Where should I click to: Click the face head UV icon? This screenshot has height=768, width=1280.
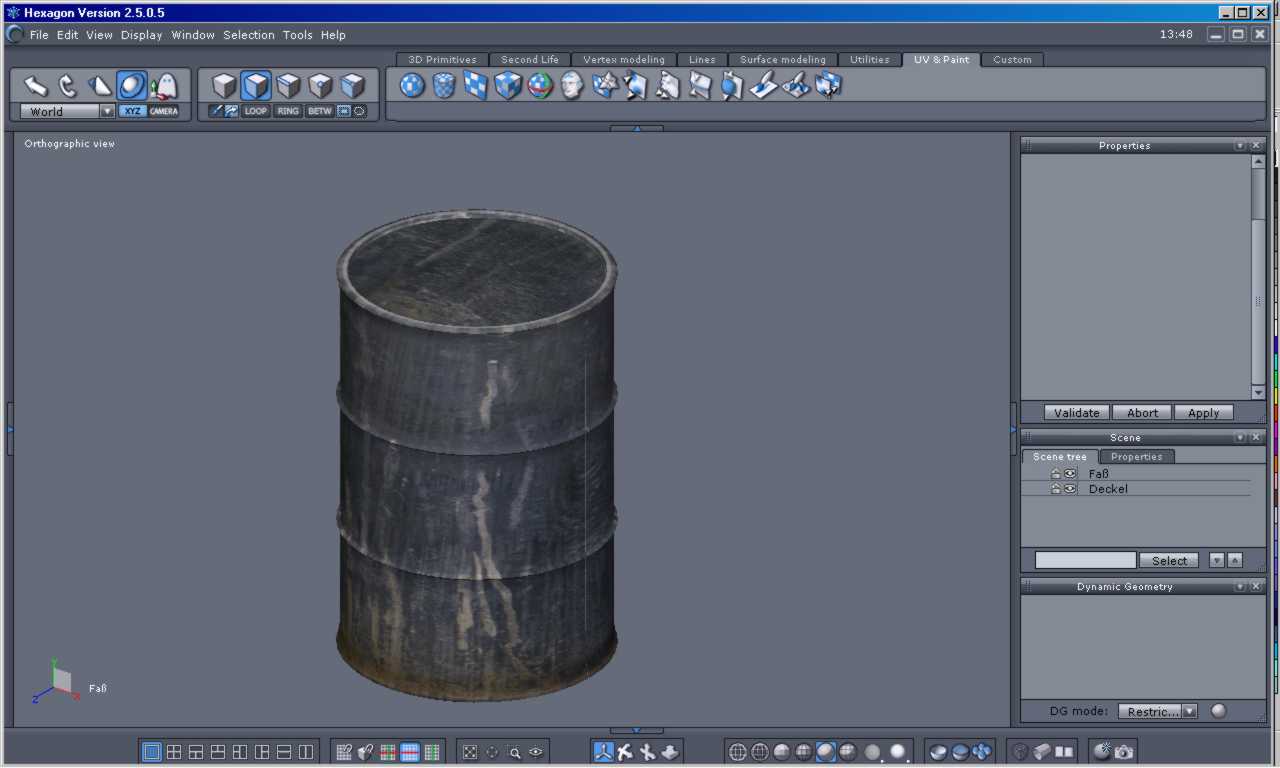click(x=572, y=86)
